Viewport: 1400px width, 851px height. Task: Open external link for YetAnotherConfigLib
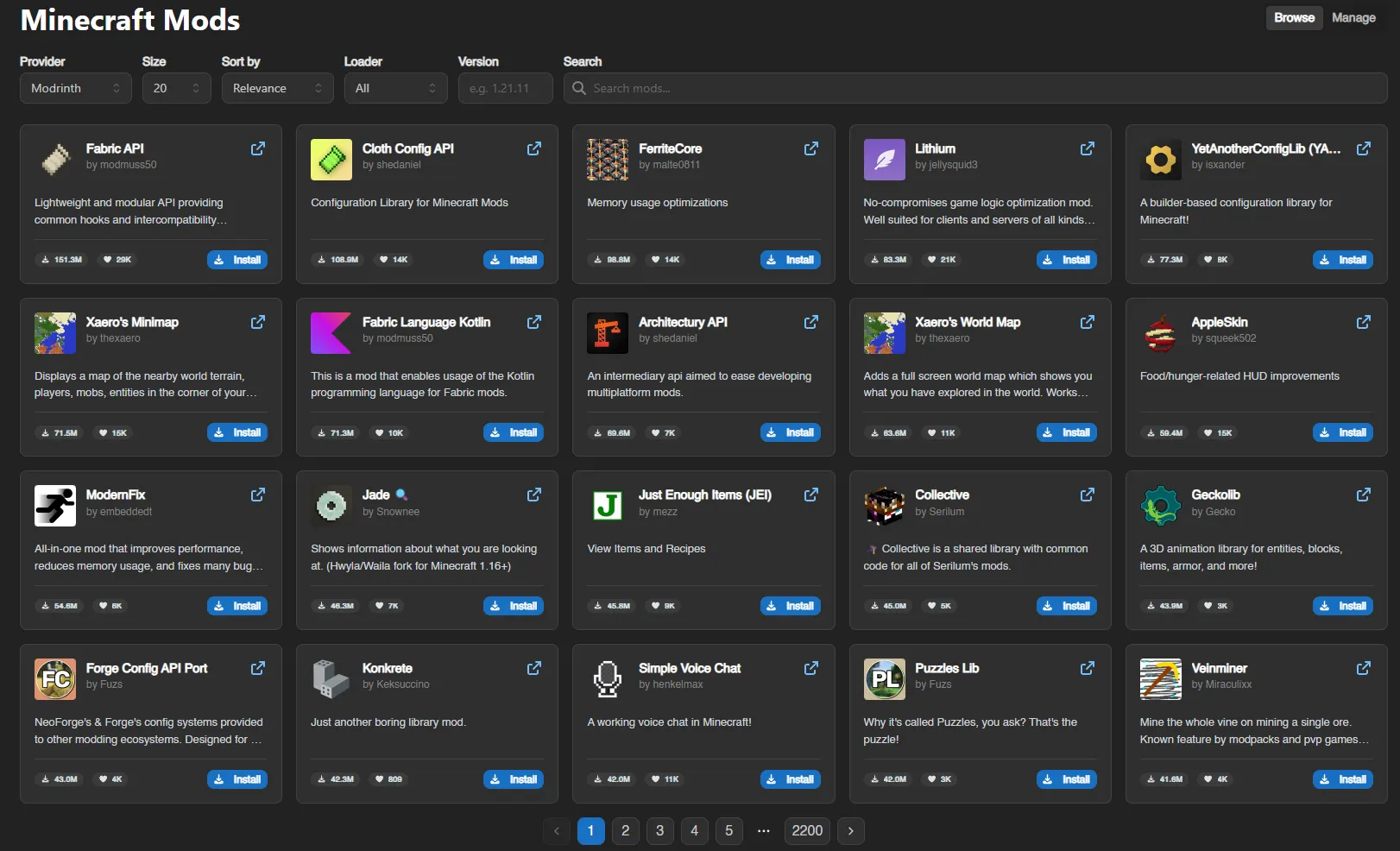1364,148
